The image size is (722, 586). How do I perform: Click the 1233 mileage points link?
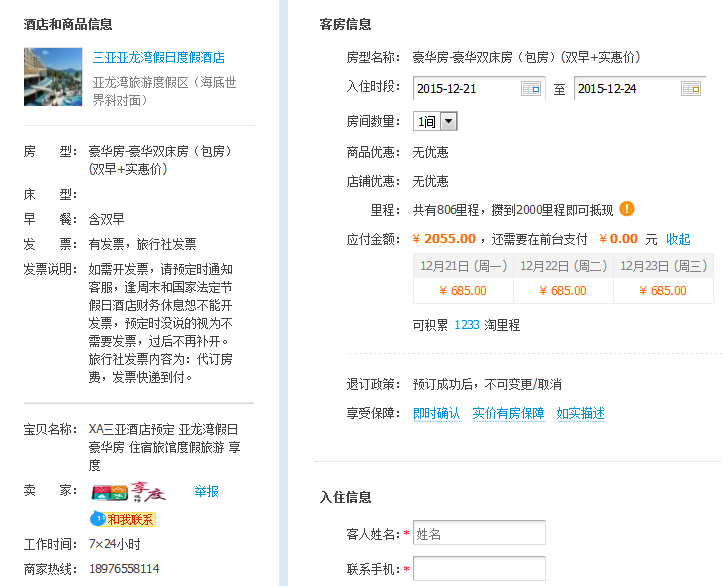pos(467,326)
